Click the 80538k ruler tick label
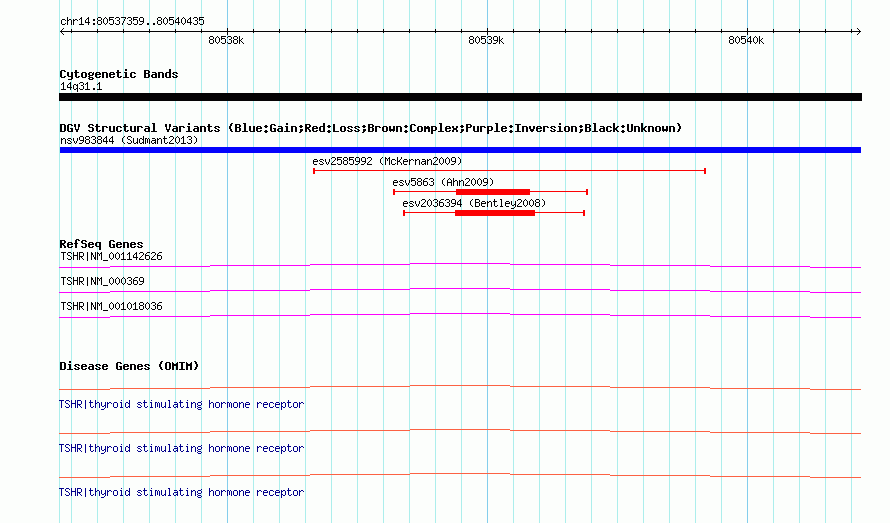 226,40
